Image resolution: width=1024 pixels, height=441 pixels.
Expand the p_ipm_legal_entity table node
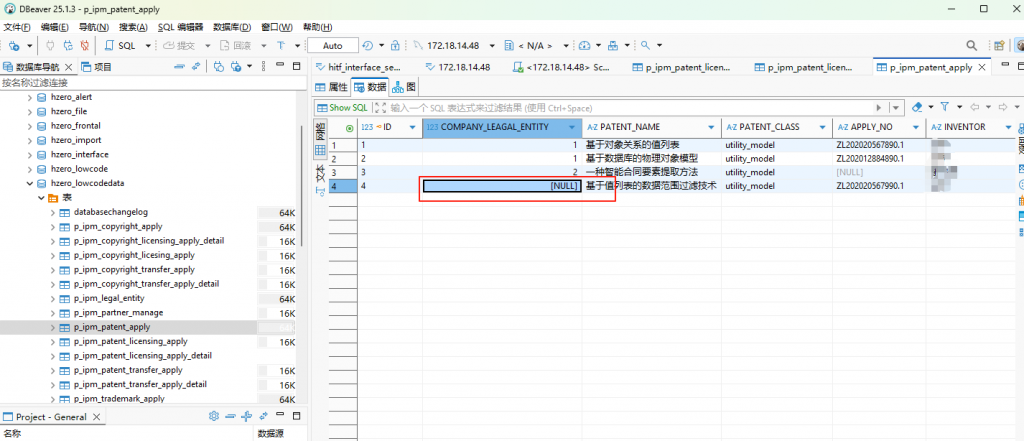(52, 299)
